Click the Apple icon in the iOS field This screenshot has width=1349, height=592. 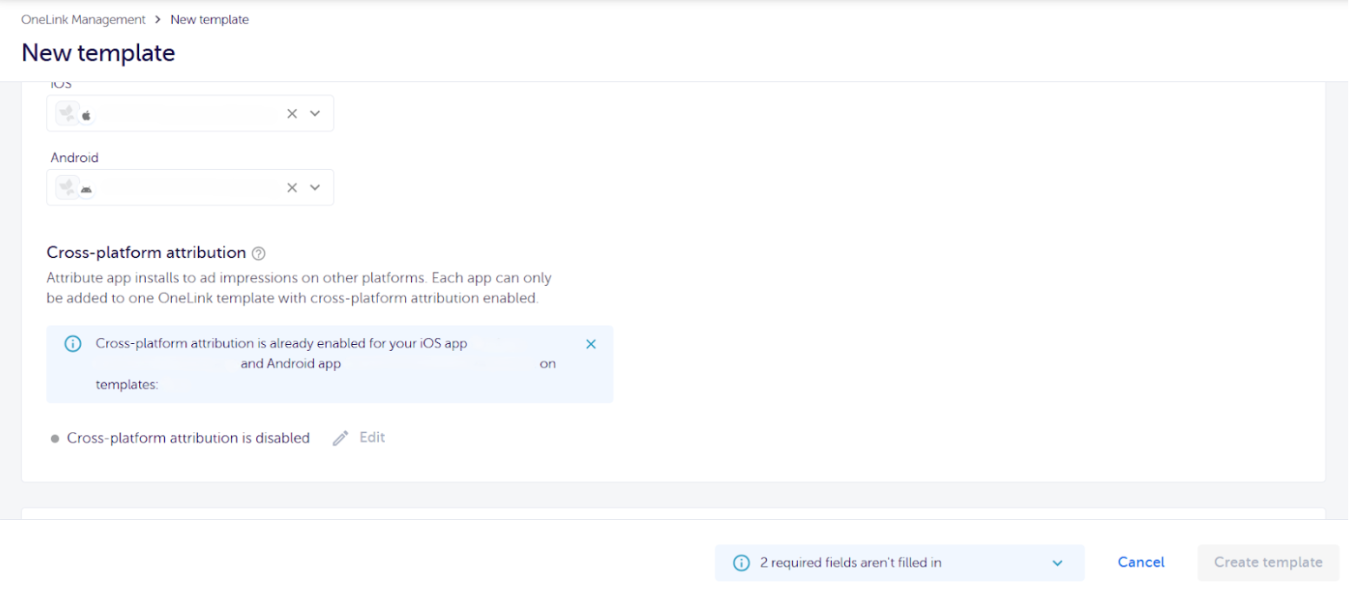[86, 113]
